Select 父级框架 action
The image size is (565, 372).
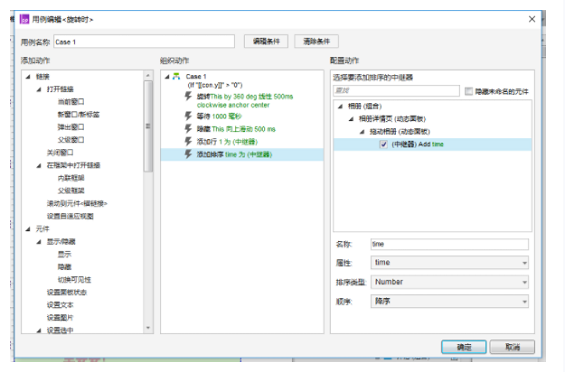click(x=71, y=190)
